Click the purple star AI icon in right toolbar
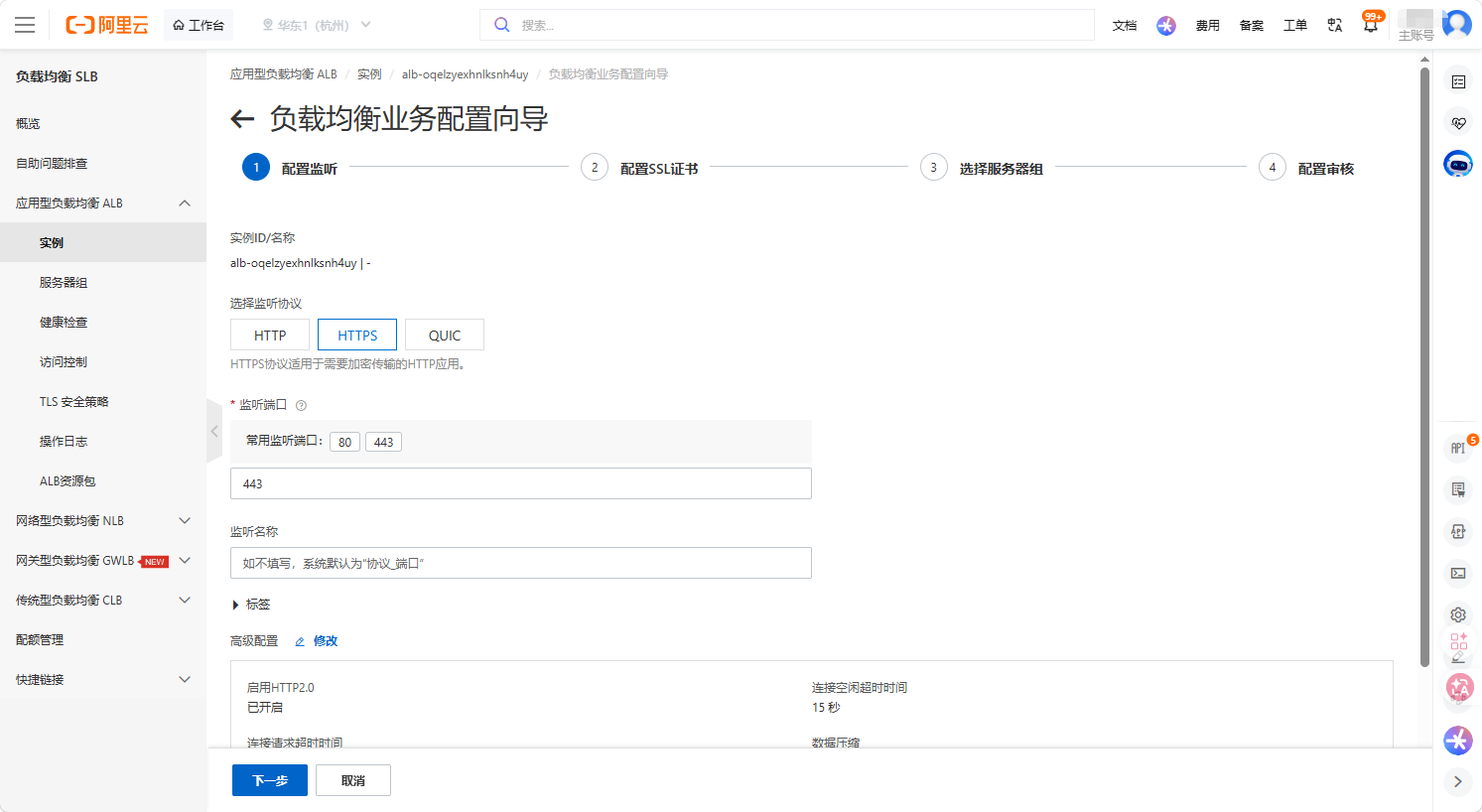This screenshot has width=1482, height=812. click(1458, 740)
